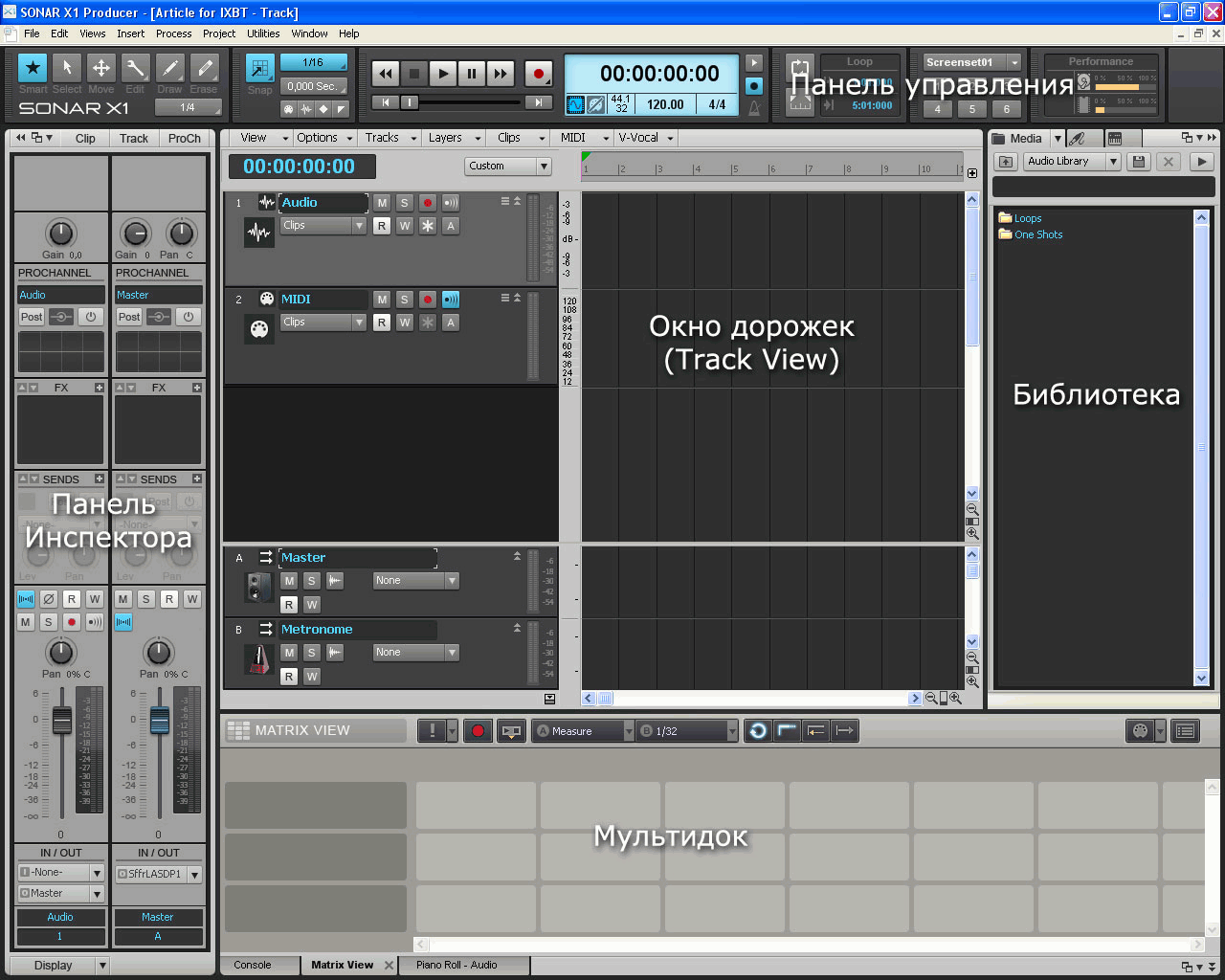Toggle Matrix retrigger loop icon
Screen dimensions: 1225x980
[x=758, y=731]
